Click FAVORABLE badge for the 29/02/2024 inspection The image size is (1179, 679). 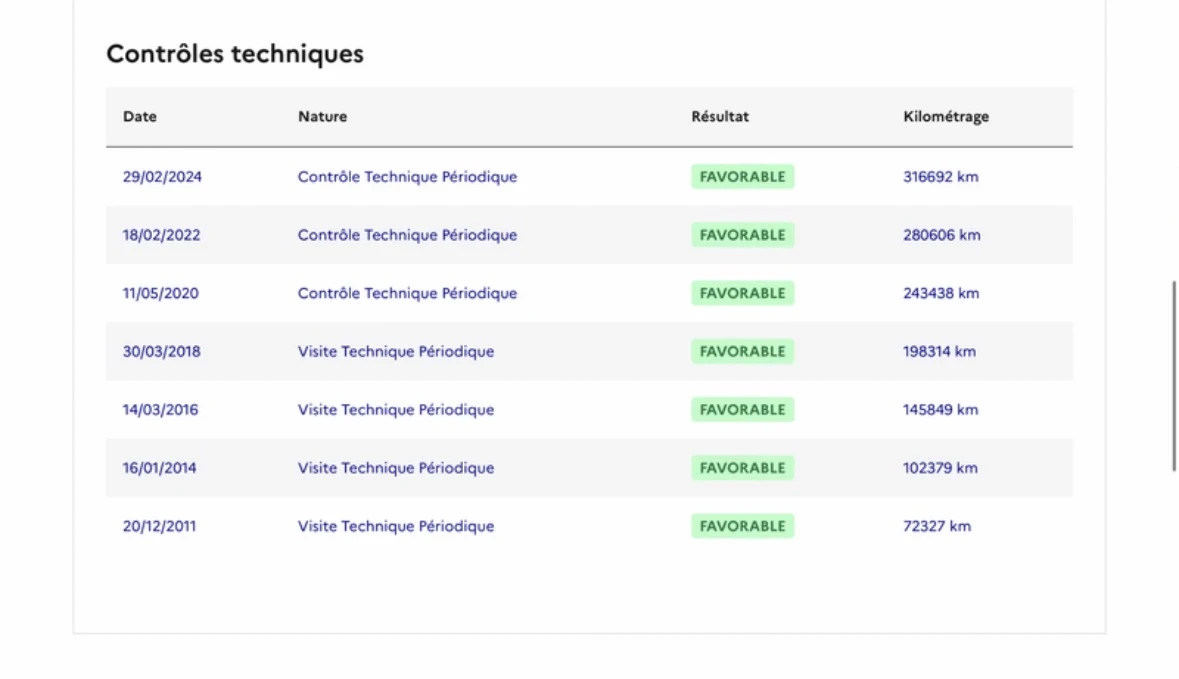[x=742, y=177]
